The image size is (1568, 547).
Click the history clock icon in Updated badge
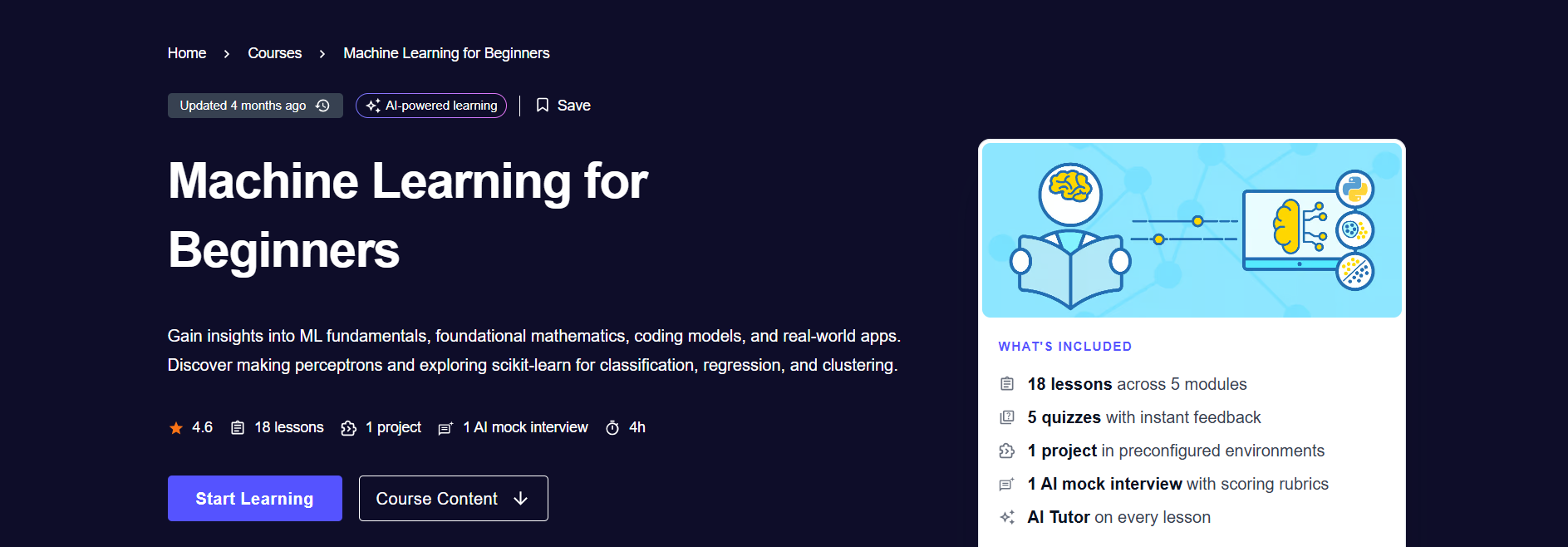323,106
